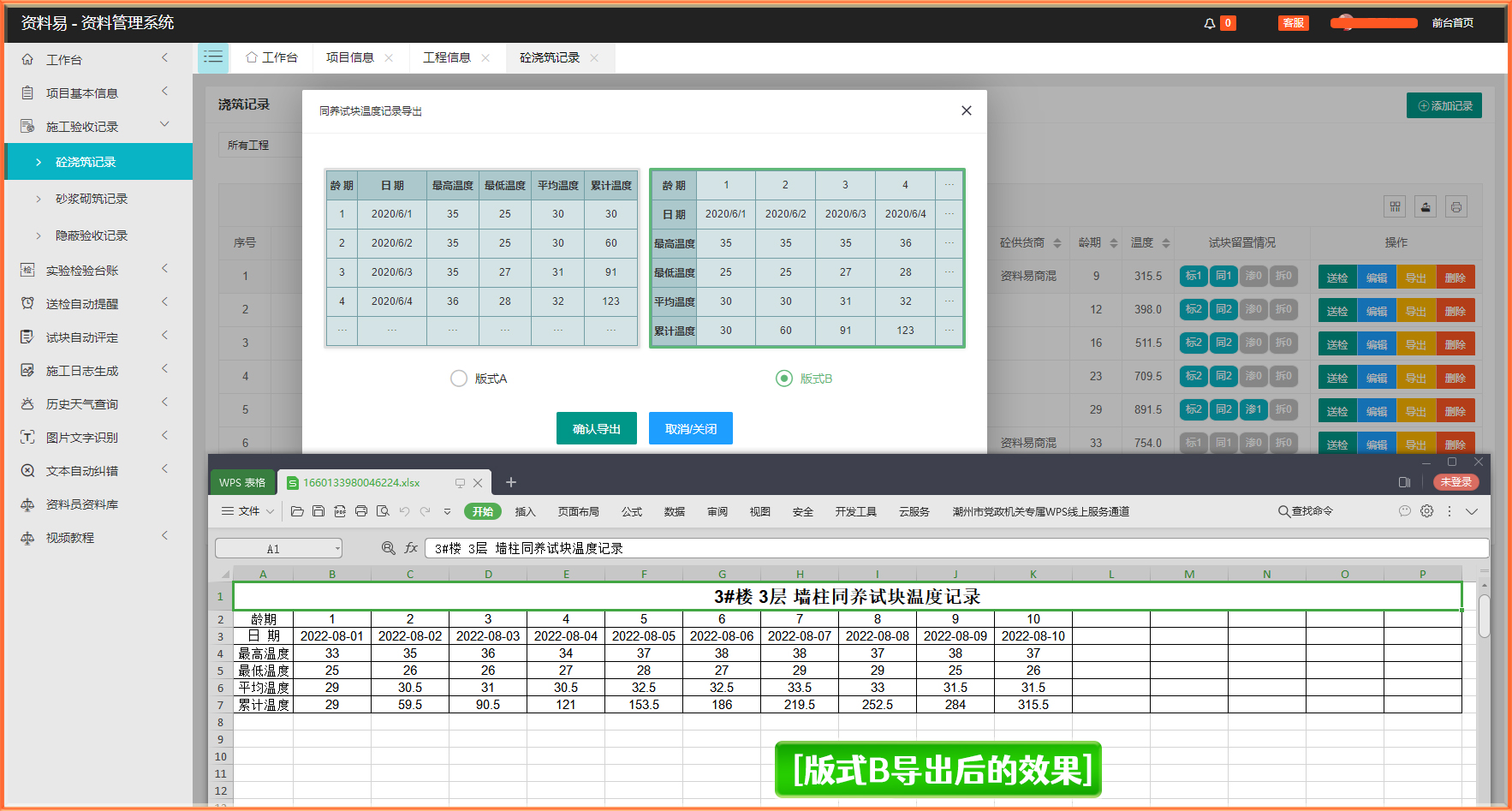Viewport: 1512px width, 811px height.
Task: Click the 送检自动提醒 alarm icon
Action: [27, 303]
